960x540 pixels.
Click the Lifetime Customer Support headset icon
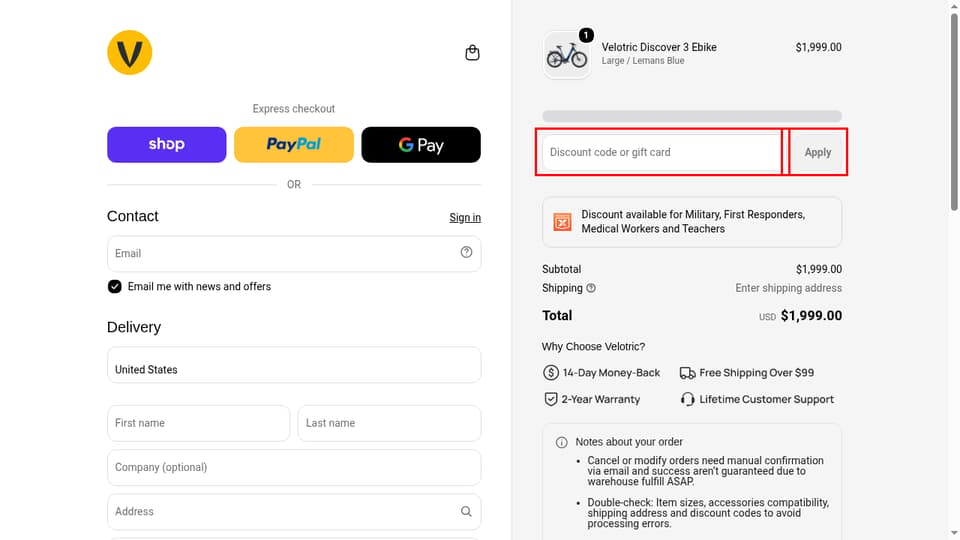[x=688, y=399]
